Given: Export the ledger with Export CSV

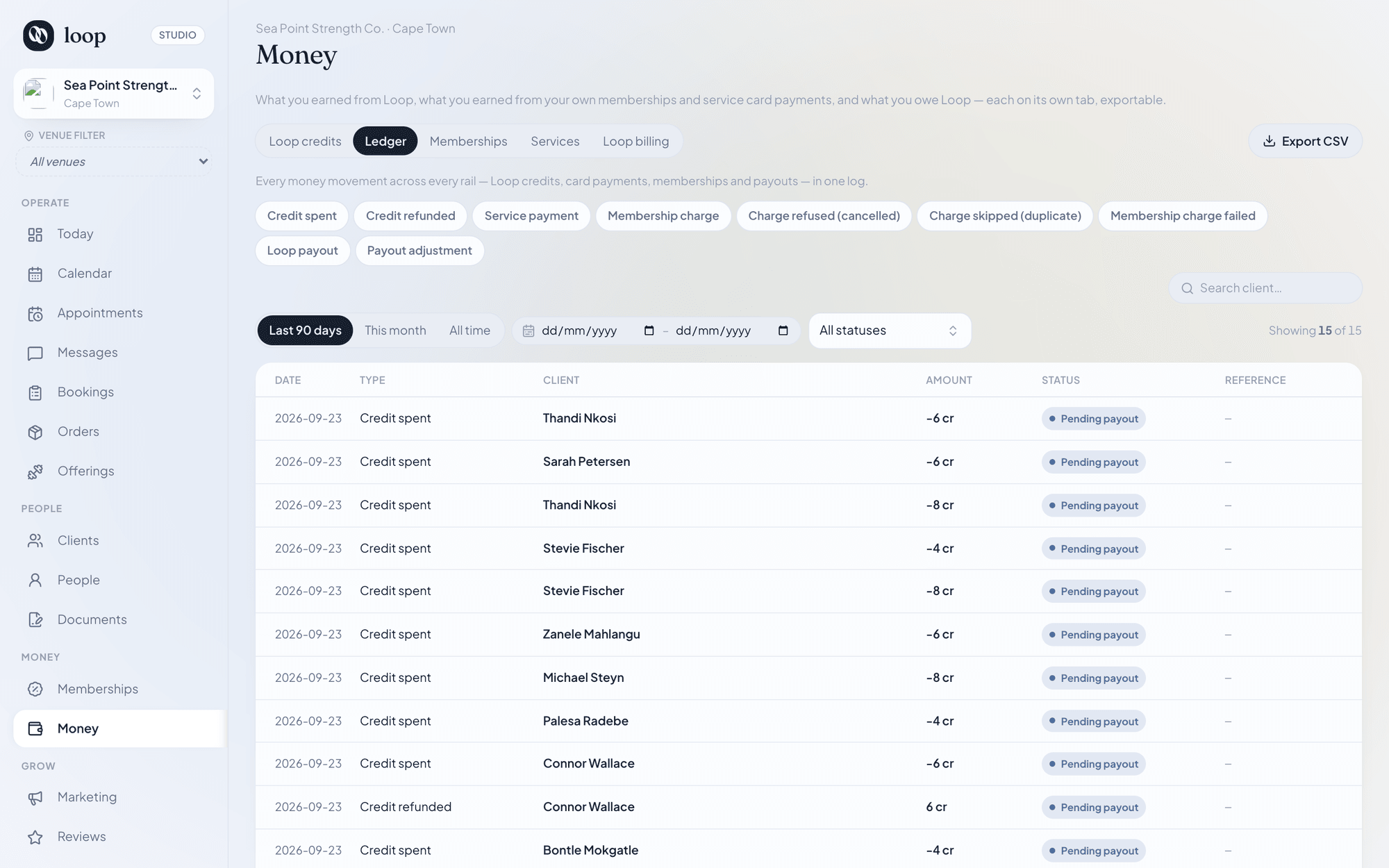Looking at the screenshot, I should 1306,142.
